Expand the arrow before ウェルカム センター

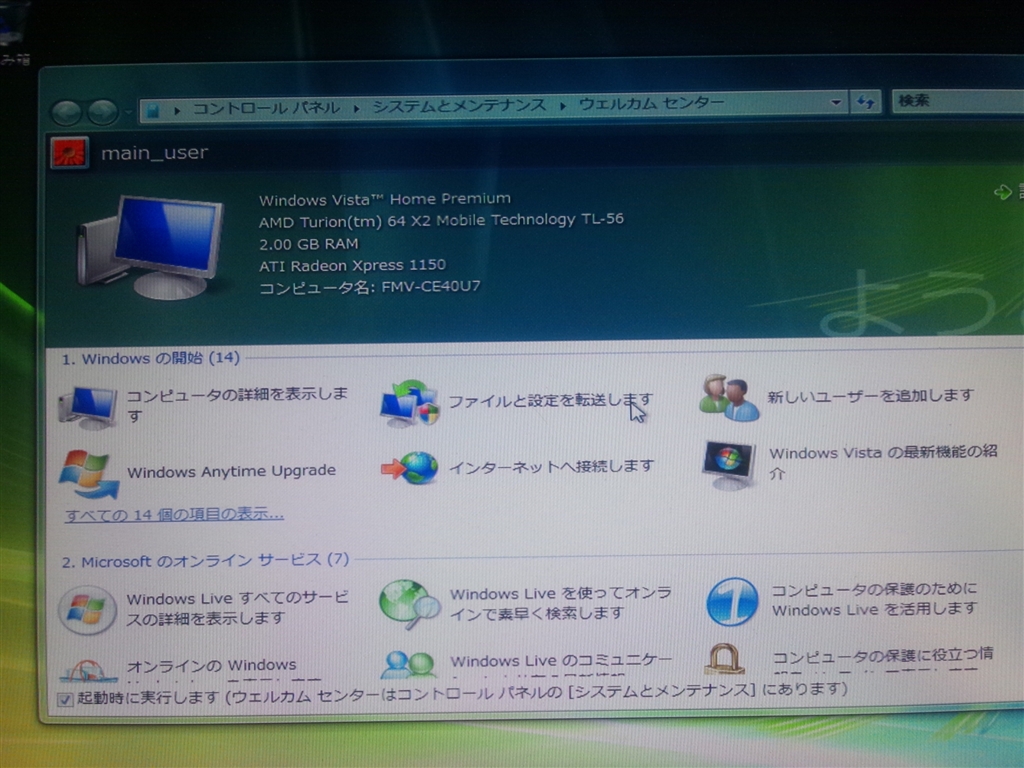point(562,105)
